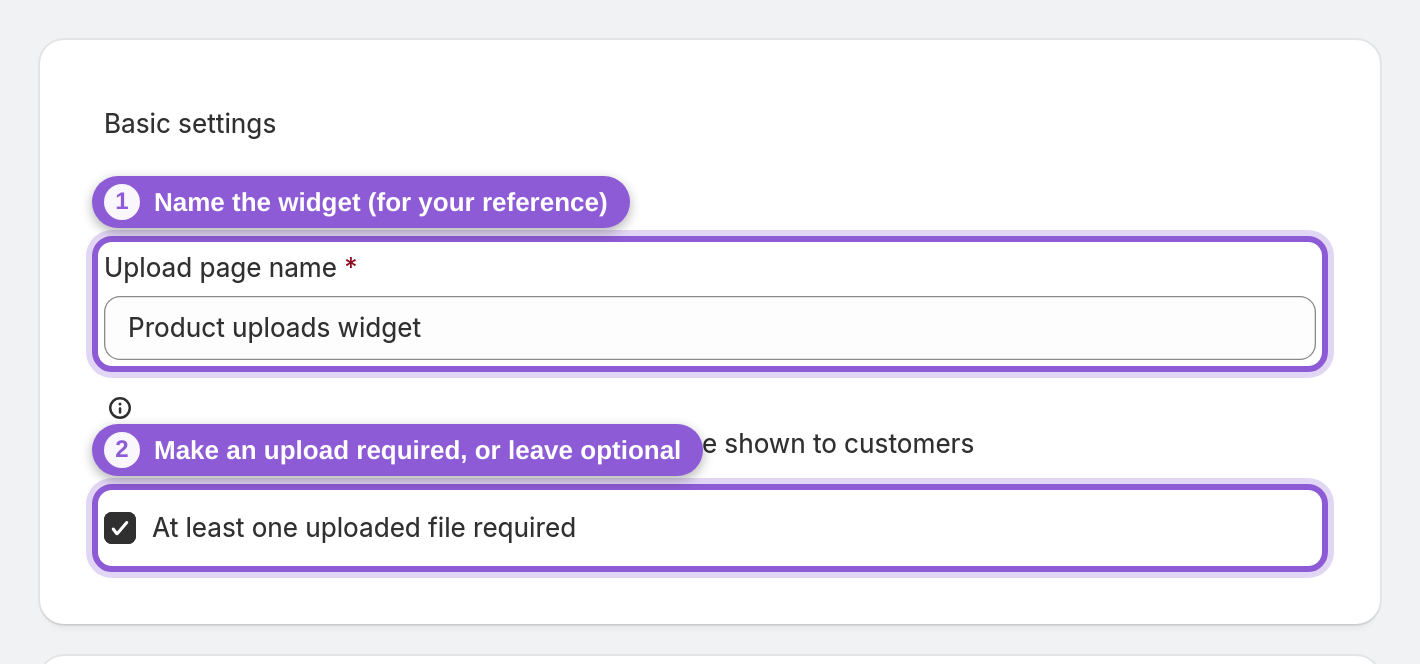Click the 'Basic settings' heading text
1420x664 pixels.
pos(190,124)
